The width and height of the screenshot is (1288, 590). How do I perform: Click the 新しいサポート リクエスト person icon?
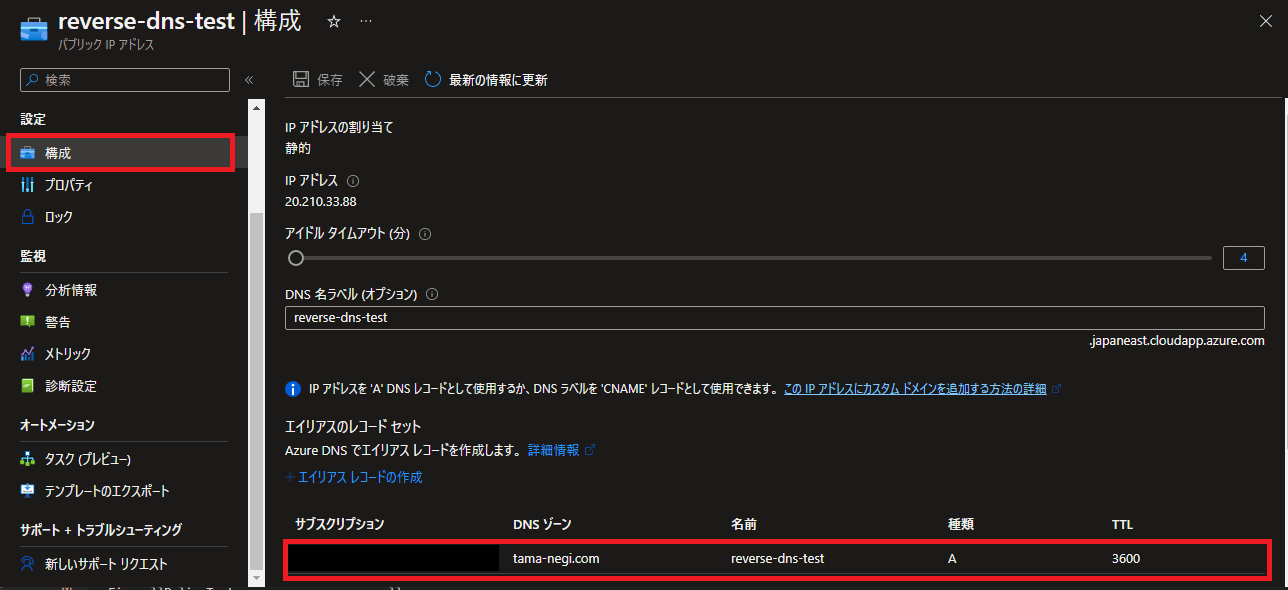coord(28,565)
